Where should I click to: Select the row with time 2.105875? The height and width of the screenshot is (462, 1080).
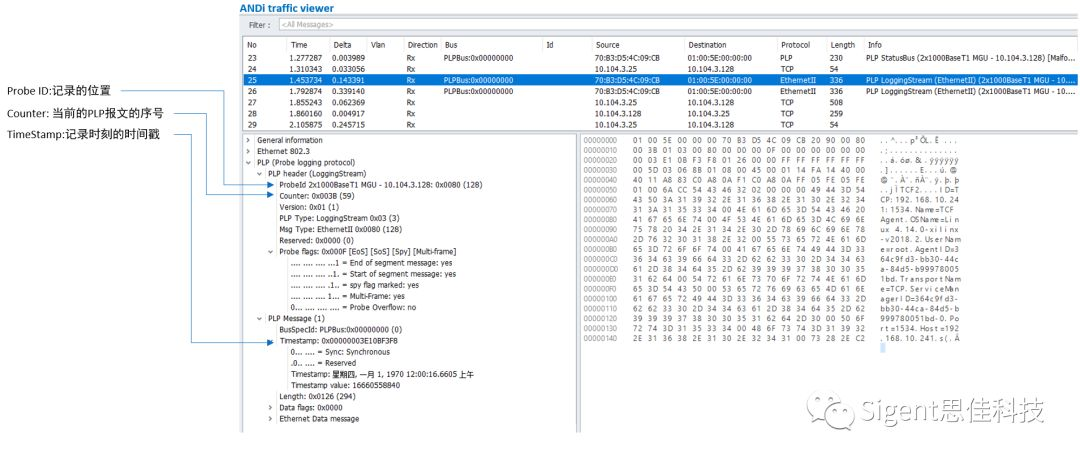click(660, 123)
